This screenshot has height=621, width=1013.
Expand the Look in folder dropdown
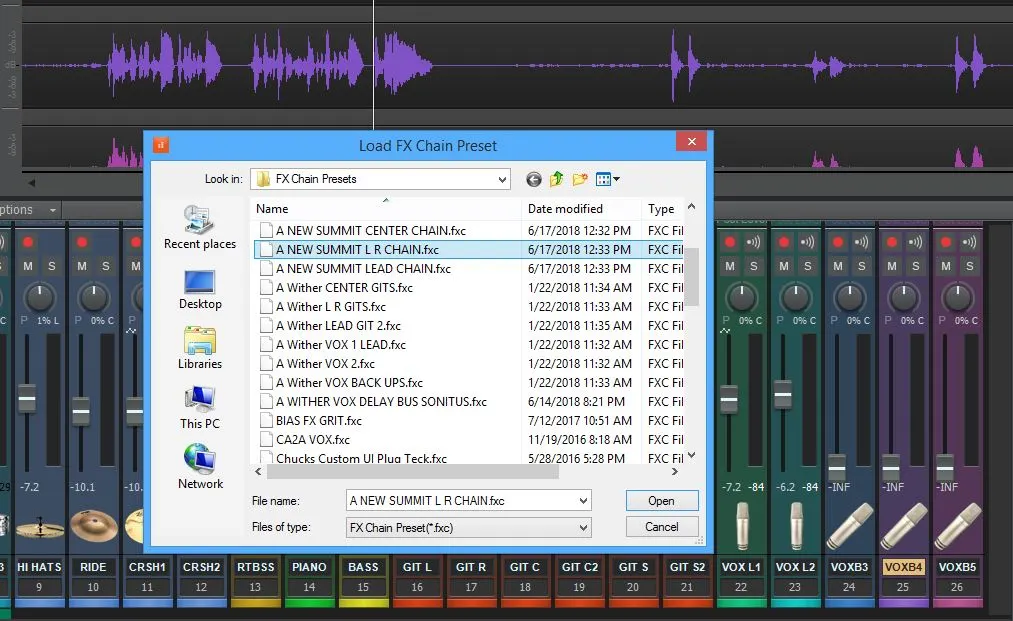[x=502, y=180]
